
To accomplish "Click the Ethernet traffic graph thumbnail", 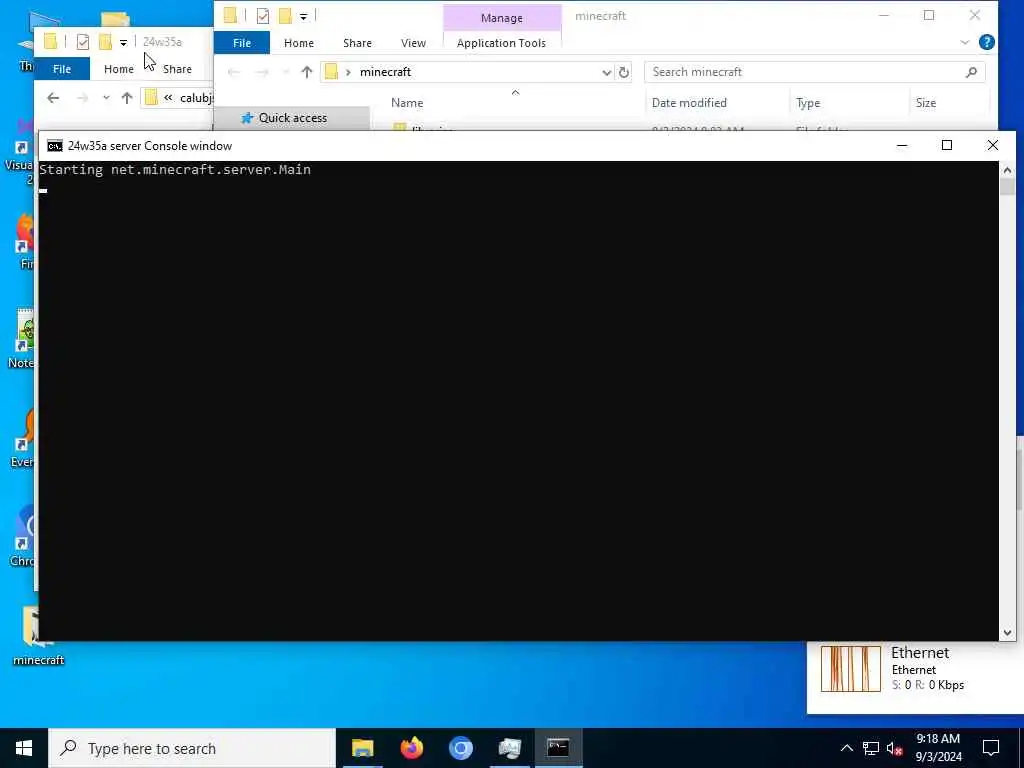I will pos(850,669).
